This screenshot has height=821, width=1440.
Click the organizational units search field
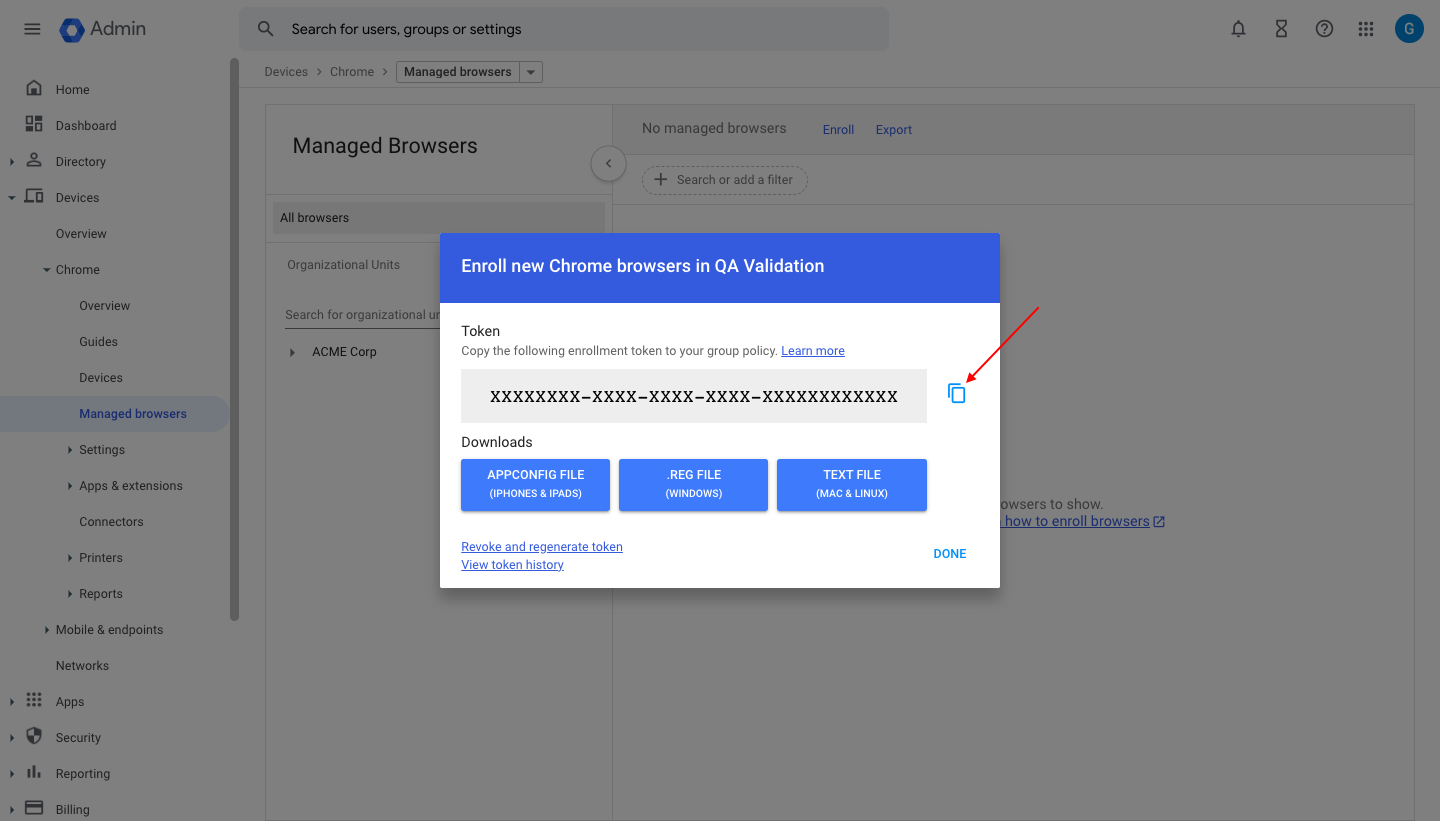click(362, 314)
